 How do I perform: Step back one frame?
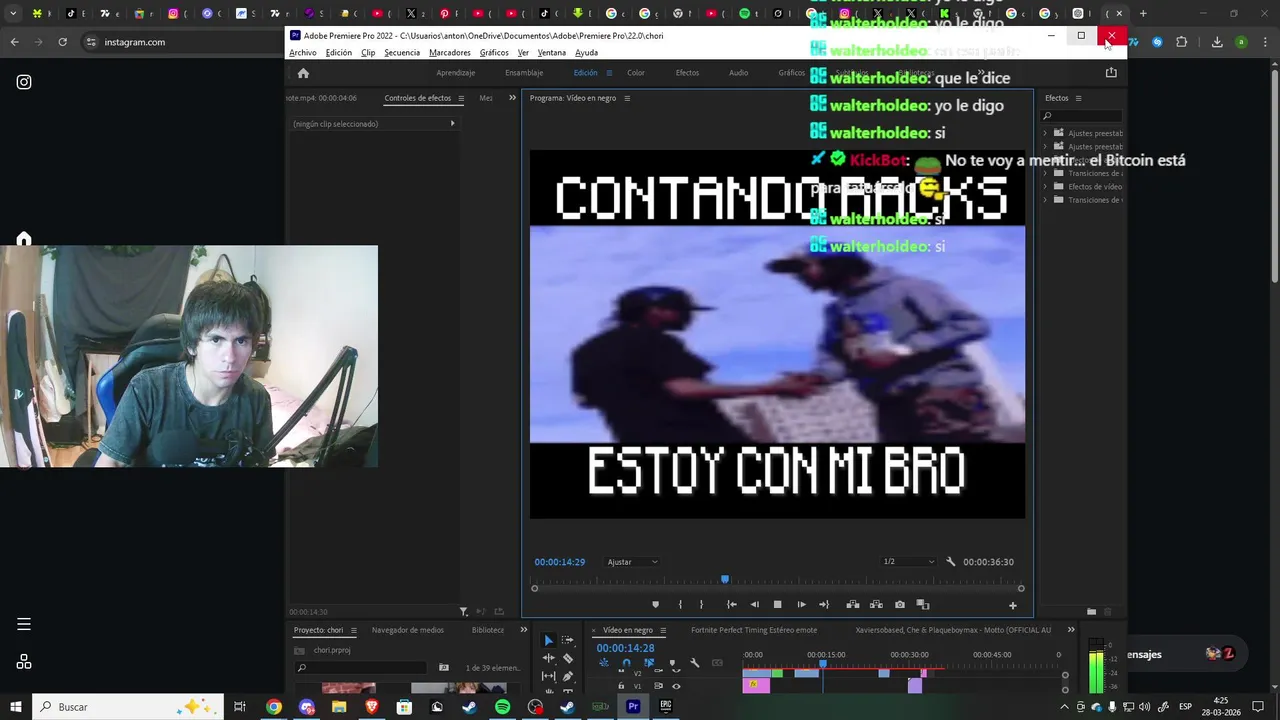754,604
